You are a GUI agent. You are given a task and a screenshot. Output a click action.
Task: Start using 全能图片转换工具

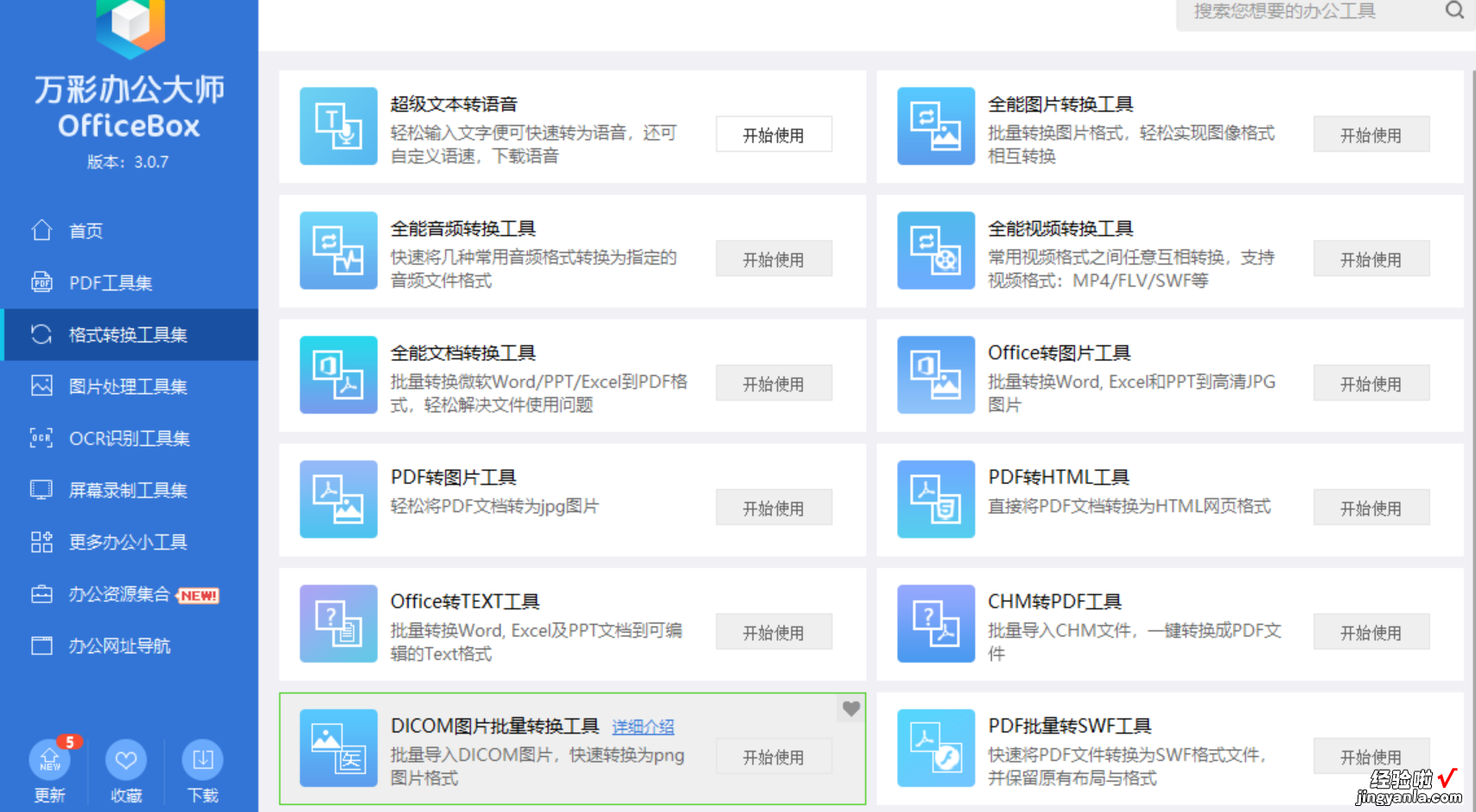pyautogui.click(x=1371, y=135)
